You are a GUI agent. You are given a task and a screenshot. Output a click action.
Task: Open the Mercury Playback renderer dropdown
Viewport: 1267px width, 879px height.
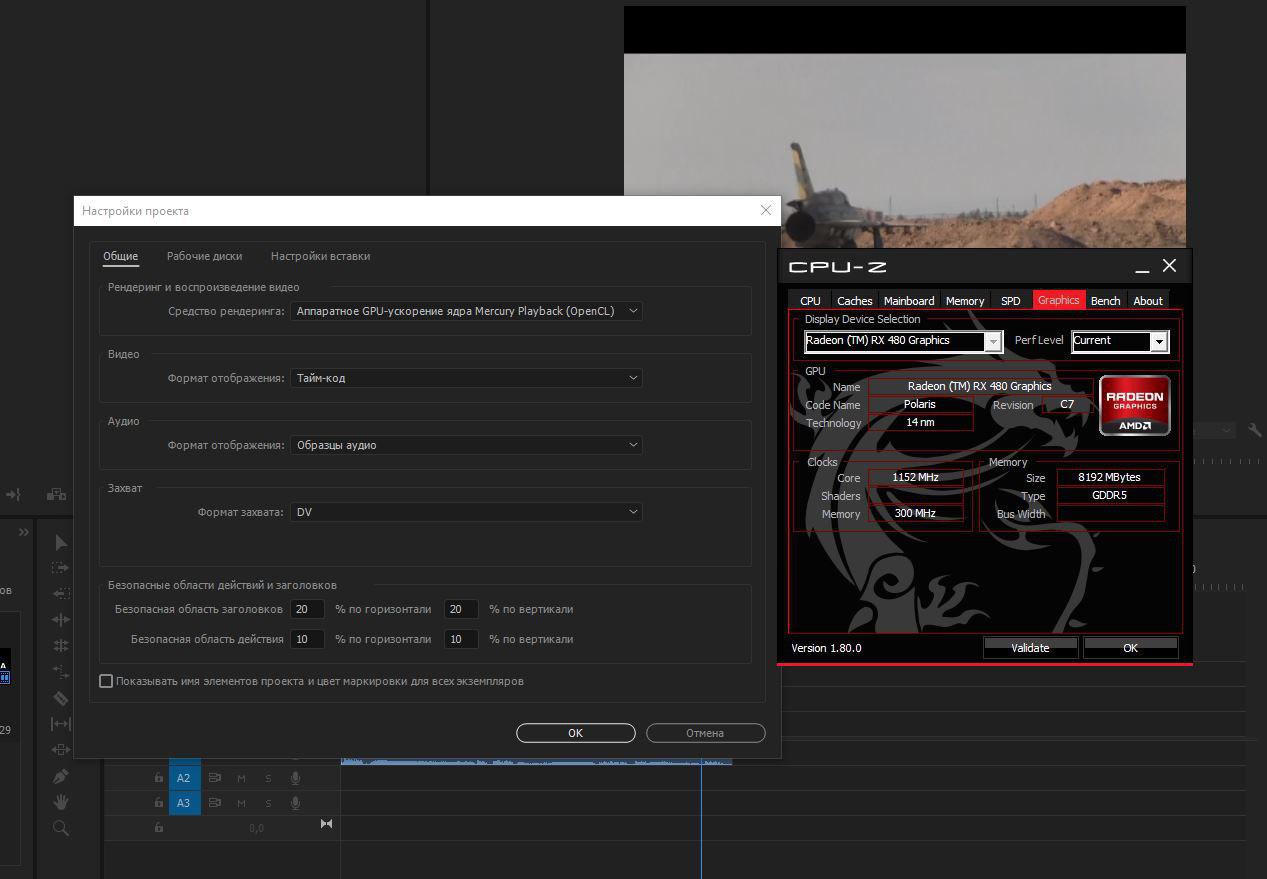(466, 311)
